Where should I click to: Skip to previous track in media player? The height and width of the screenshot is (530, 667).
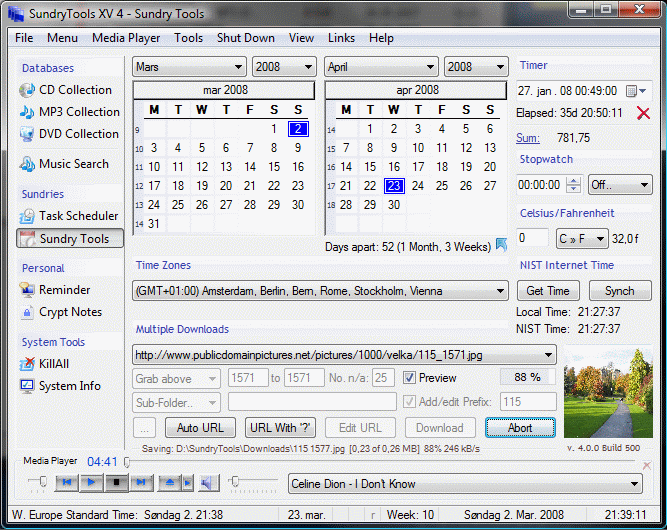click(x=67, y=483)
